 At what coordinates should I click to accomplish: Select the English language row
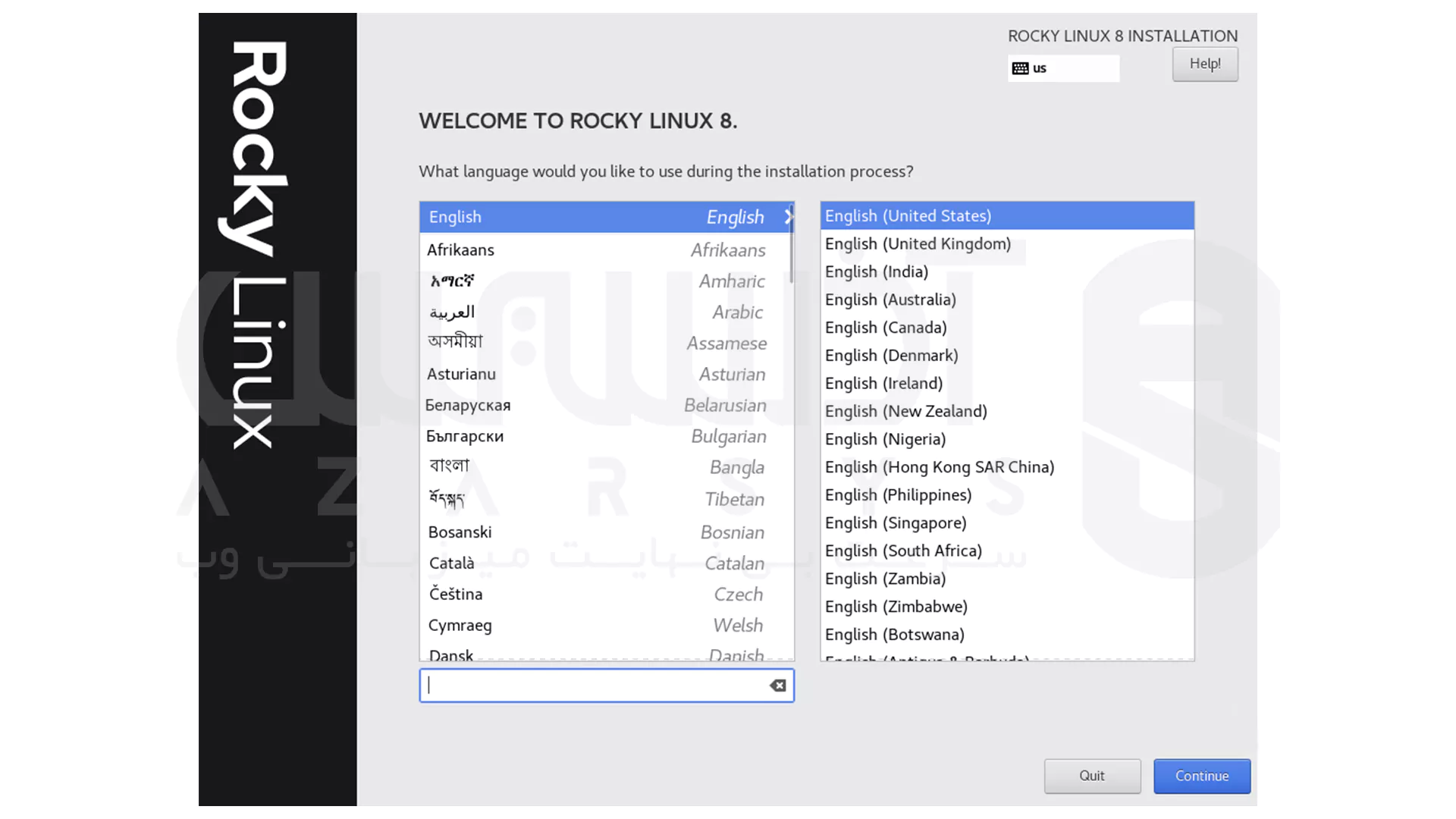point(605,217)
